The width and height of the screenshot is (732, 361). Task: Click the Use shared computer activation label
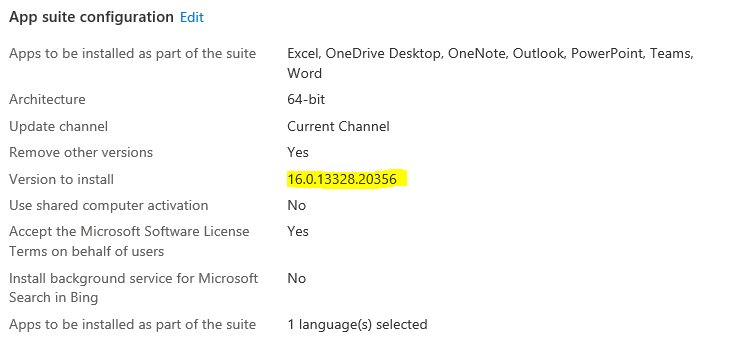(x=109, y=205)
